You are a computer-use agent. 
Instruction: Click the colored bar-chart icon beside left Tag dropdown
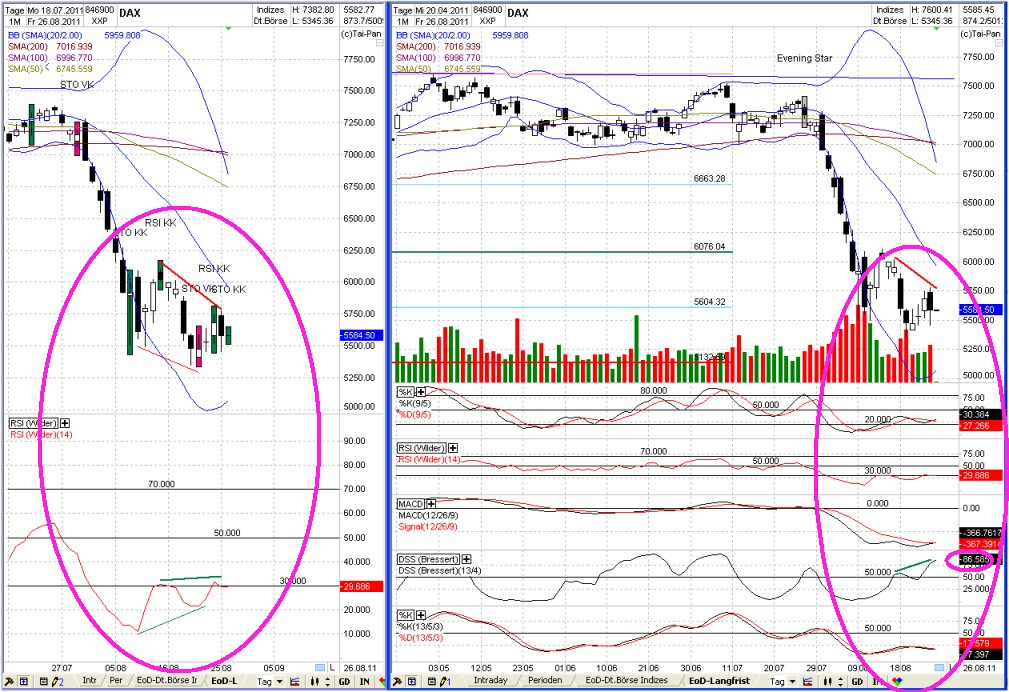tap(296, 681)
